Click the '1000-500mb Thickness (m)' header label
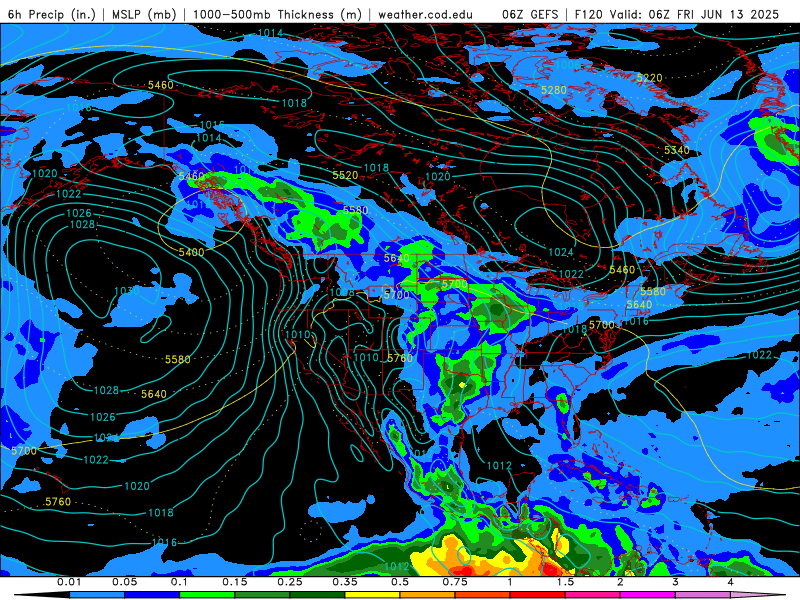The width and height of the screenshot is (800, 600). [277, 14]
